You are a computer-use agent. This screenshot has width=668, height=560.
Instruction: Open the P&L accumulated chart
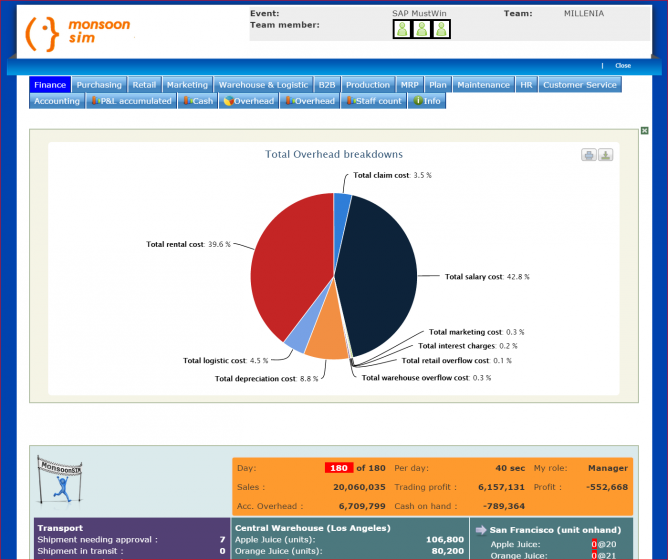coord(131,101)
